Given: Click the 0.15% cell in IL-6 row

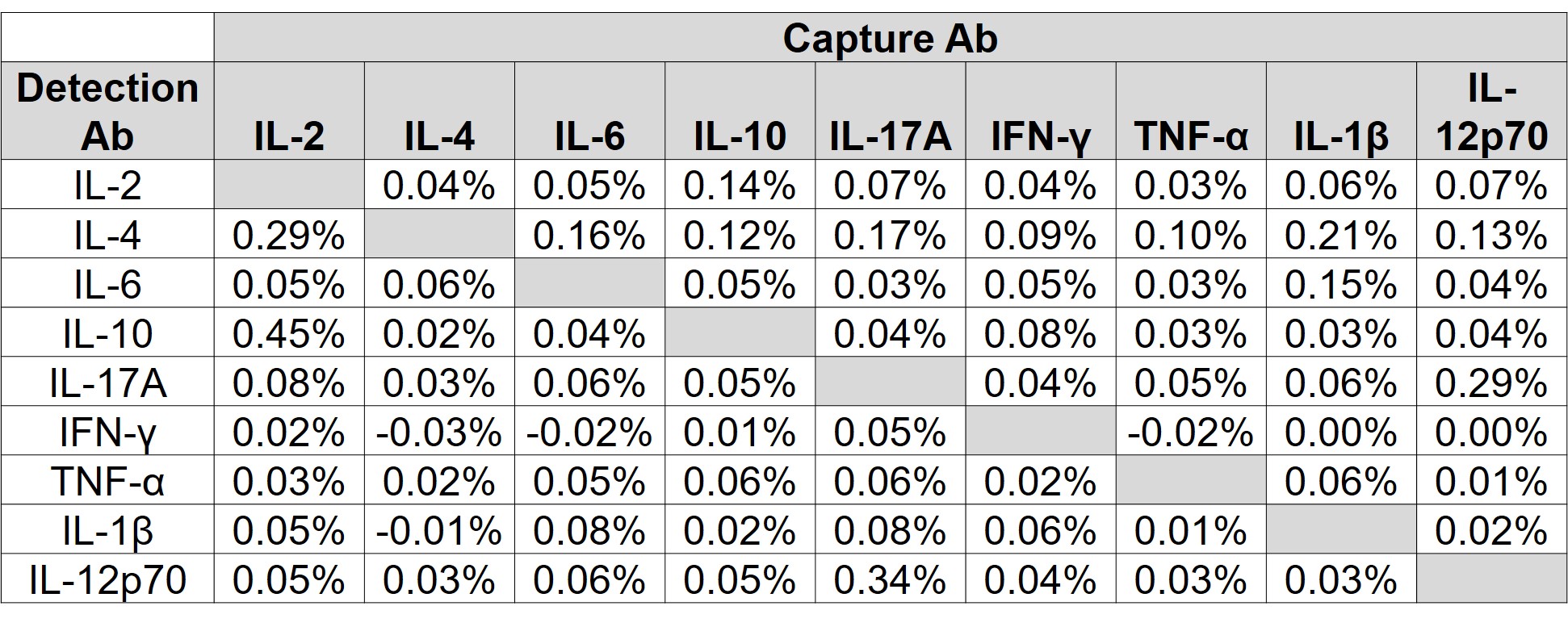Looking at the screenshot, I should (1340, 285).
